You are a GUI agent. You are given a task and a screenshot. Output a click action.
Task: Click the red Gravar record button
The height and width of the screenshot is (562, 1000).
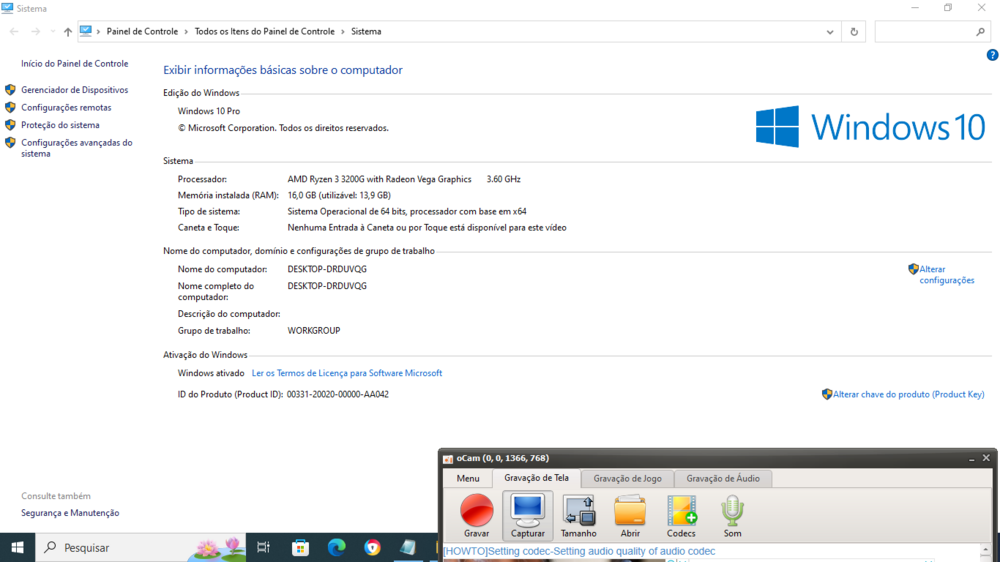click(476, 511)
